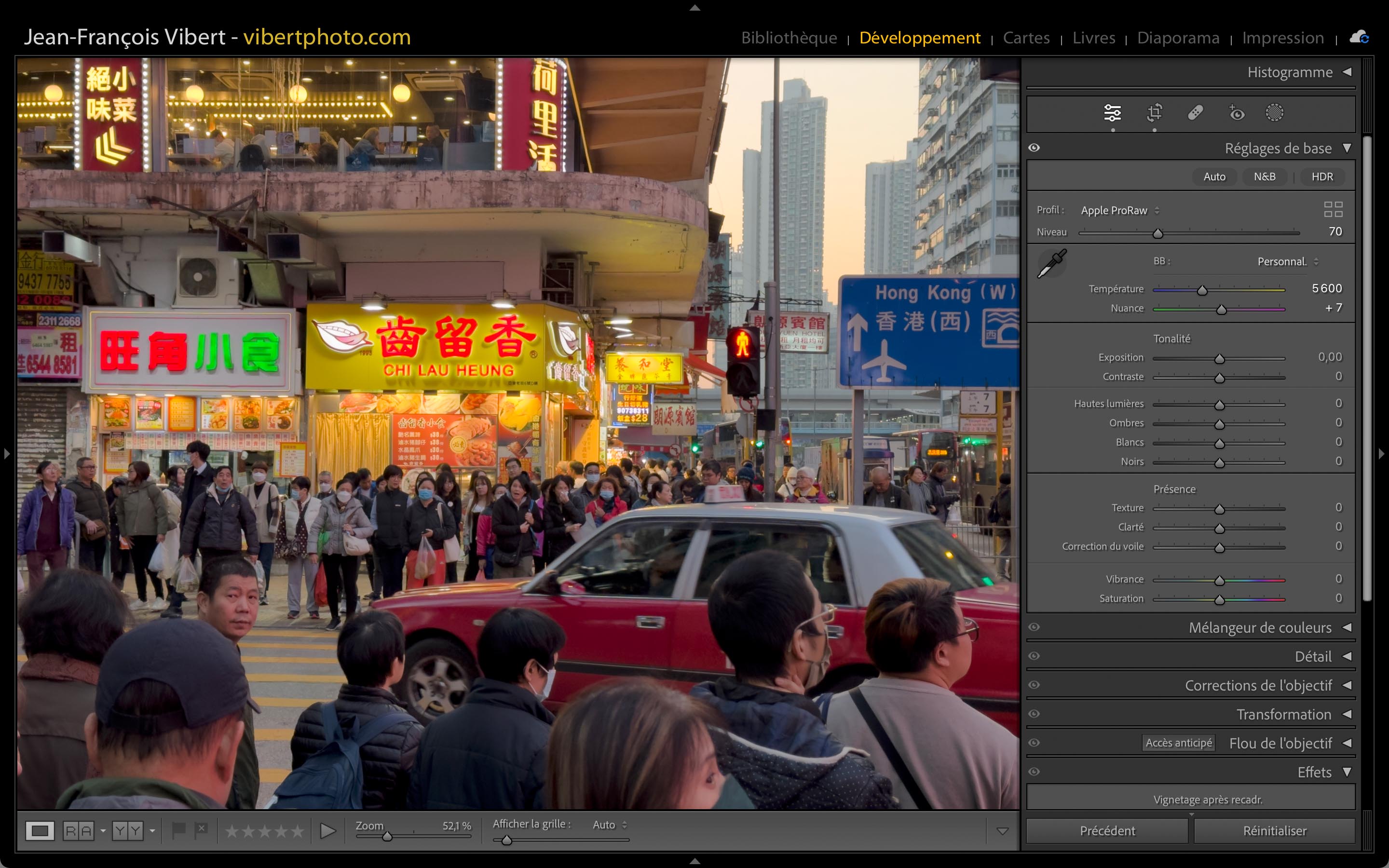
Task: Click the cloud sync icon
Action: coord(1359,38)
